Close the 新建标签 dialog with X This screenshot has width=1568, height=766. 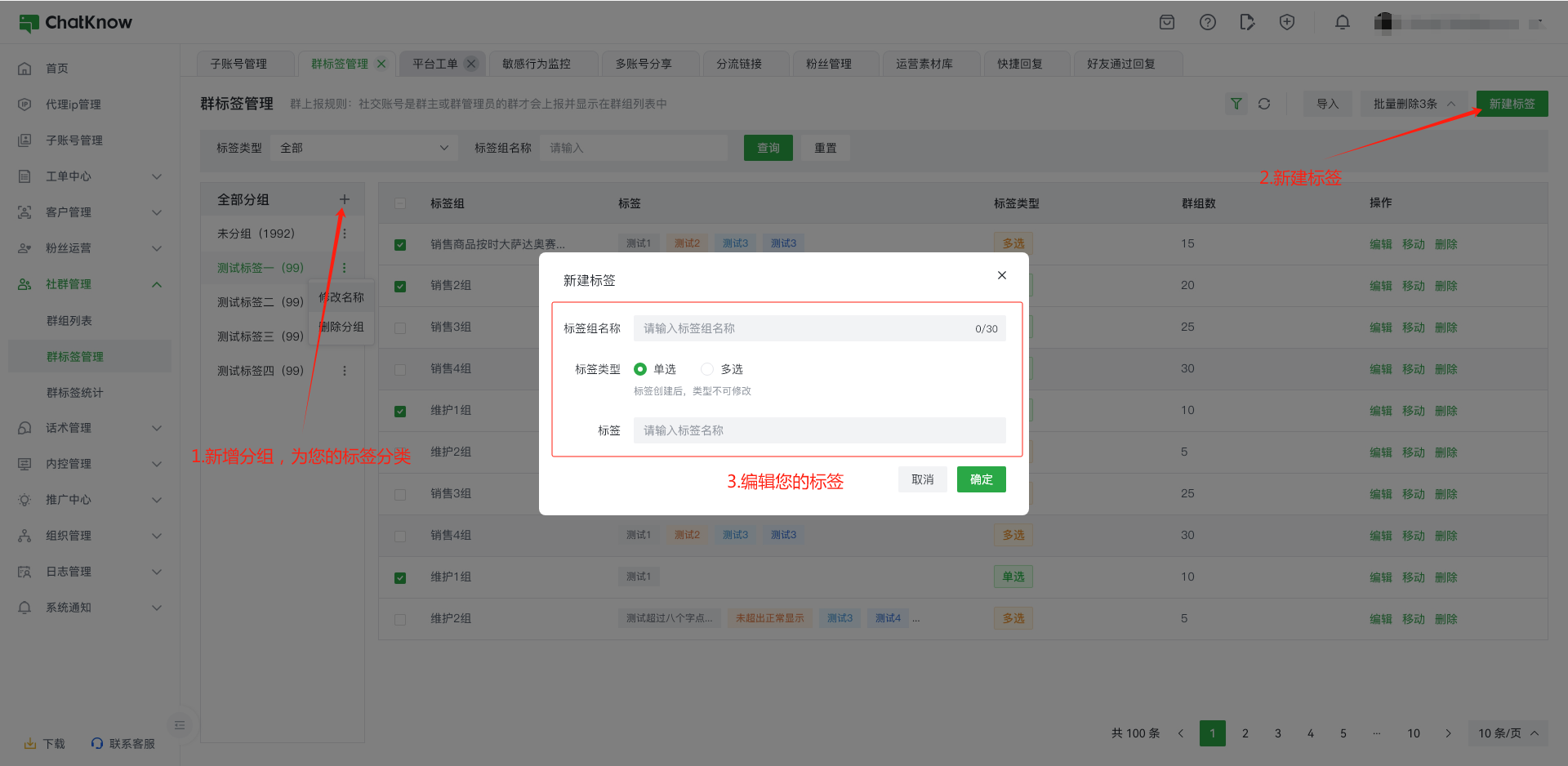[1001, 275]
